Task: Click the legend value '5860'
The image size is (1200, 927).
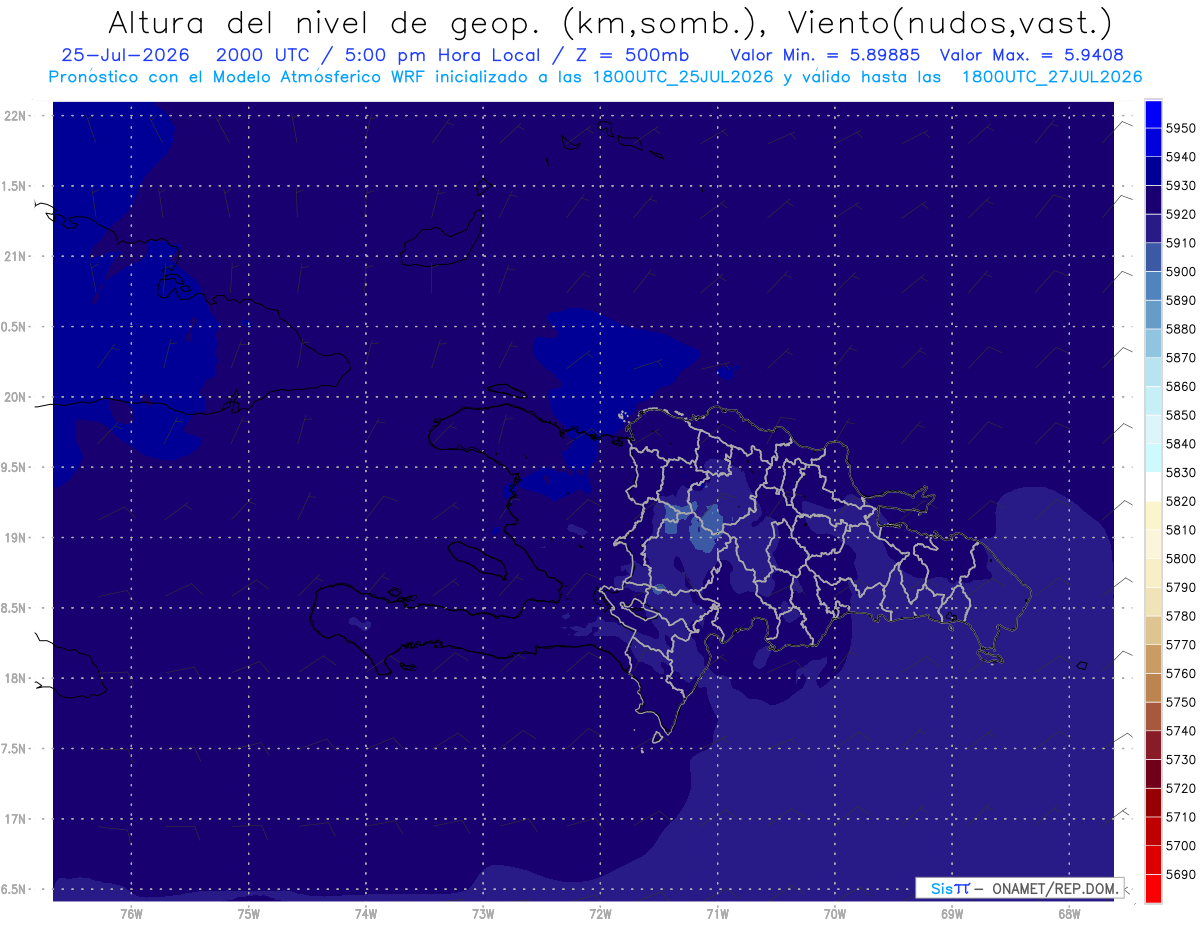Action: click(1181, 386)
